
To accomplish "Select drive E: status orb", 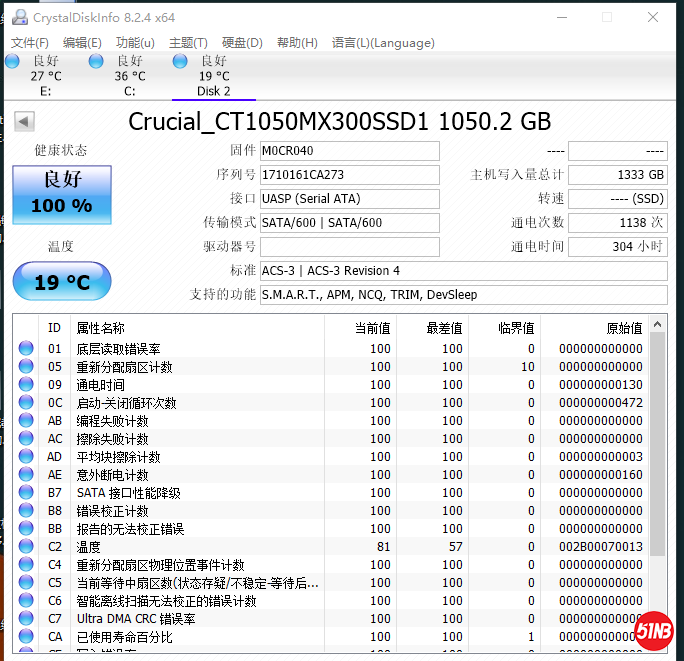I will point(12,62).
